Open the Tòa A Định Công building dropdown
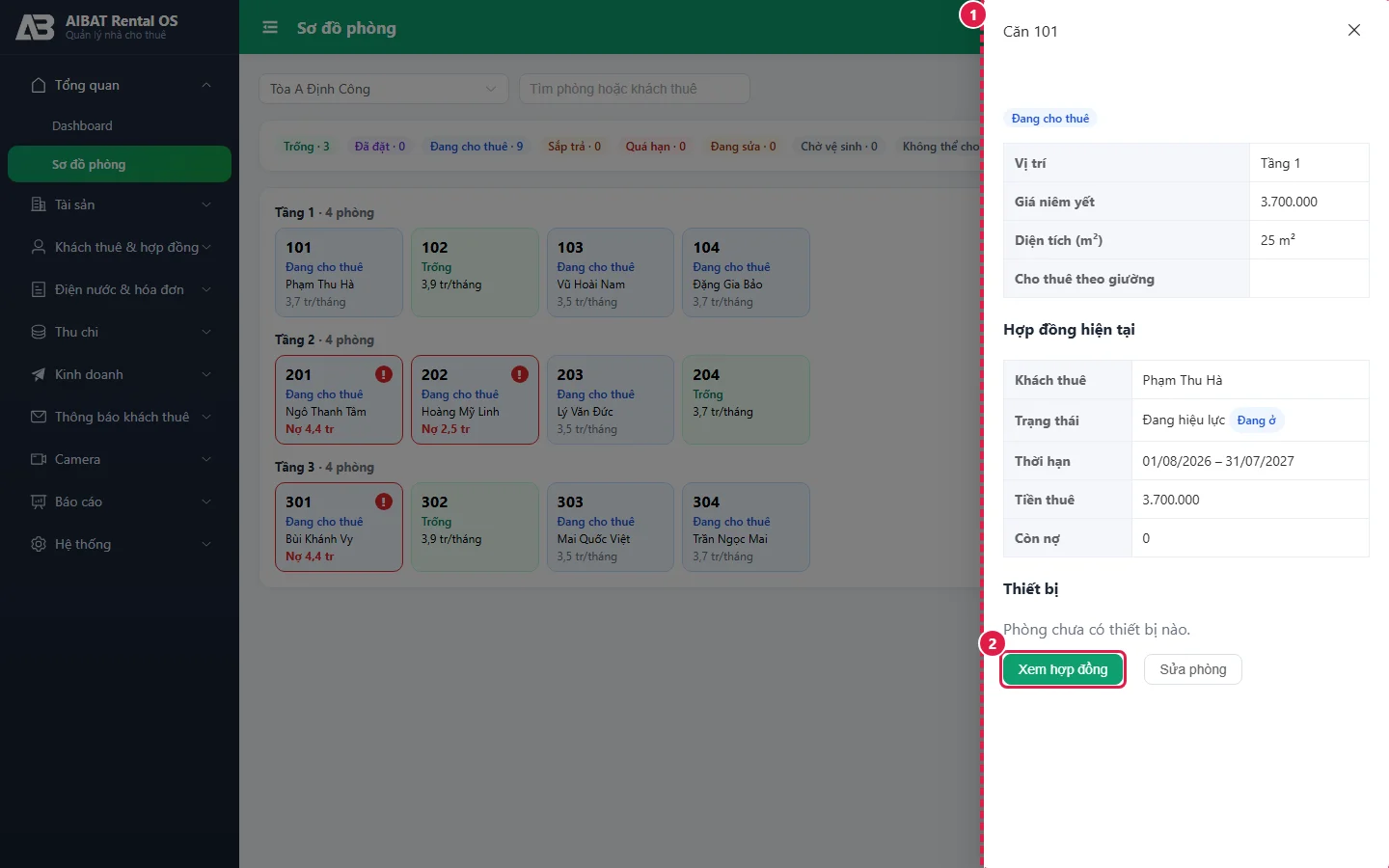 384,89
